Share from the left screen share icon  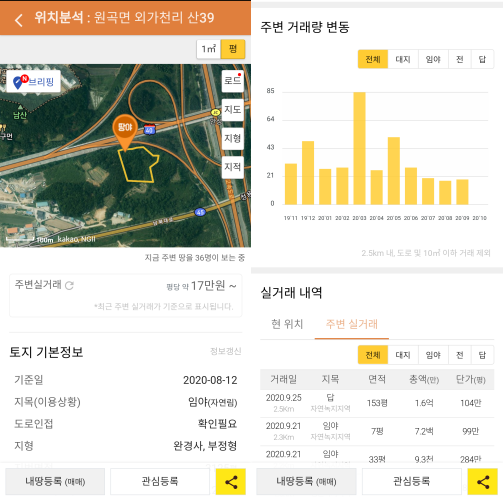(x=231, y=482)
